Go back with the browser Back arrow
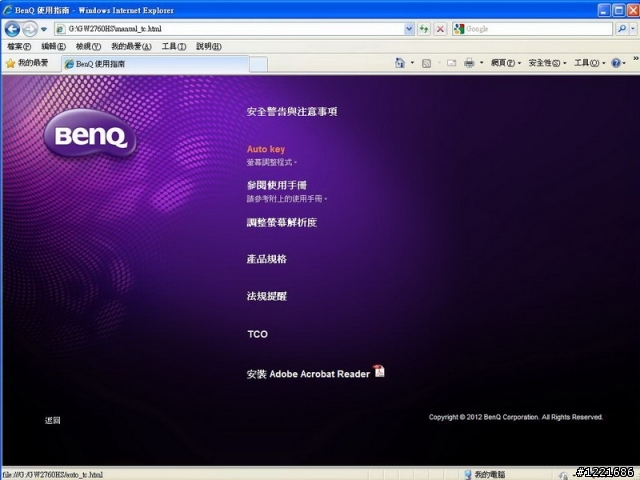 tap(12, 29)
